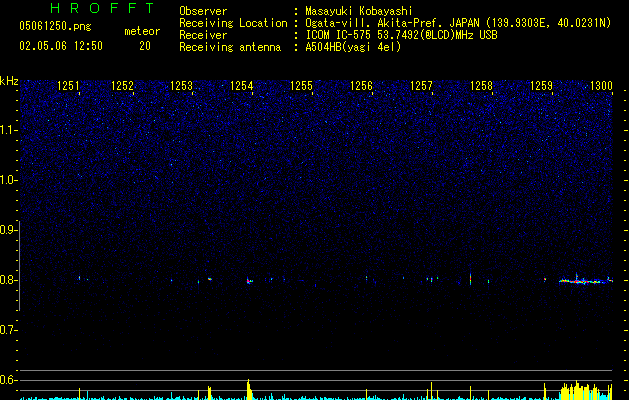The height and width of the screenshot is (400, 629).
Task: Select the 0.8 kHz axis label
Action: (x=8, y=280)
